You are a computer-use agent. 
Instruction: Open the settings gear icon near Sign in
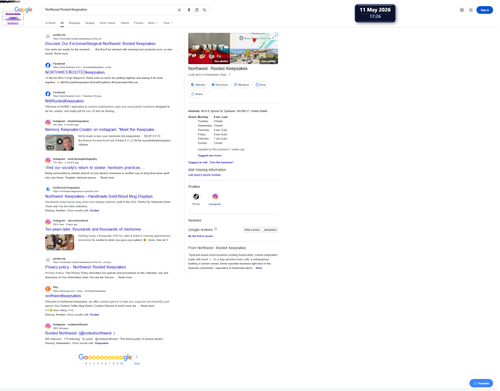click(462, 10)
